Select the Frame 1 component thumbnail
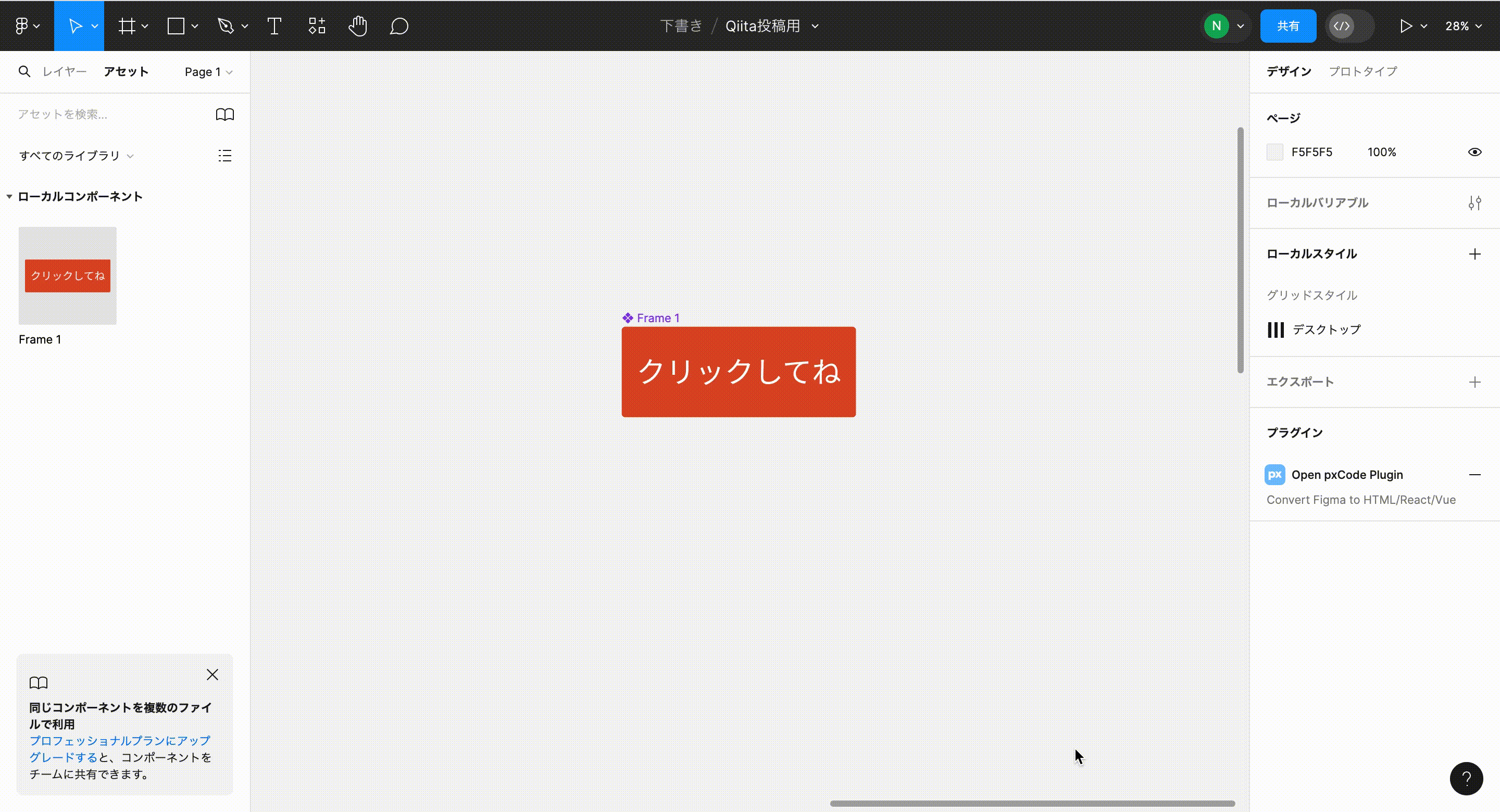The height and width of the screenshot is (812, 1500). pyautogui.click(x=67, y=275)
